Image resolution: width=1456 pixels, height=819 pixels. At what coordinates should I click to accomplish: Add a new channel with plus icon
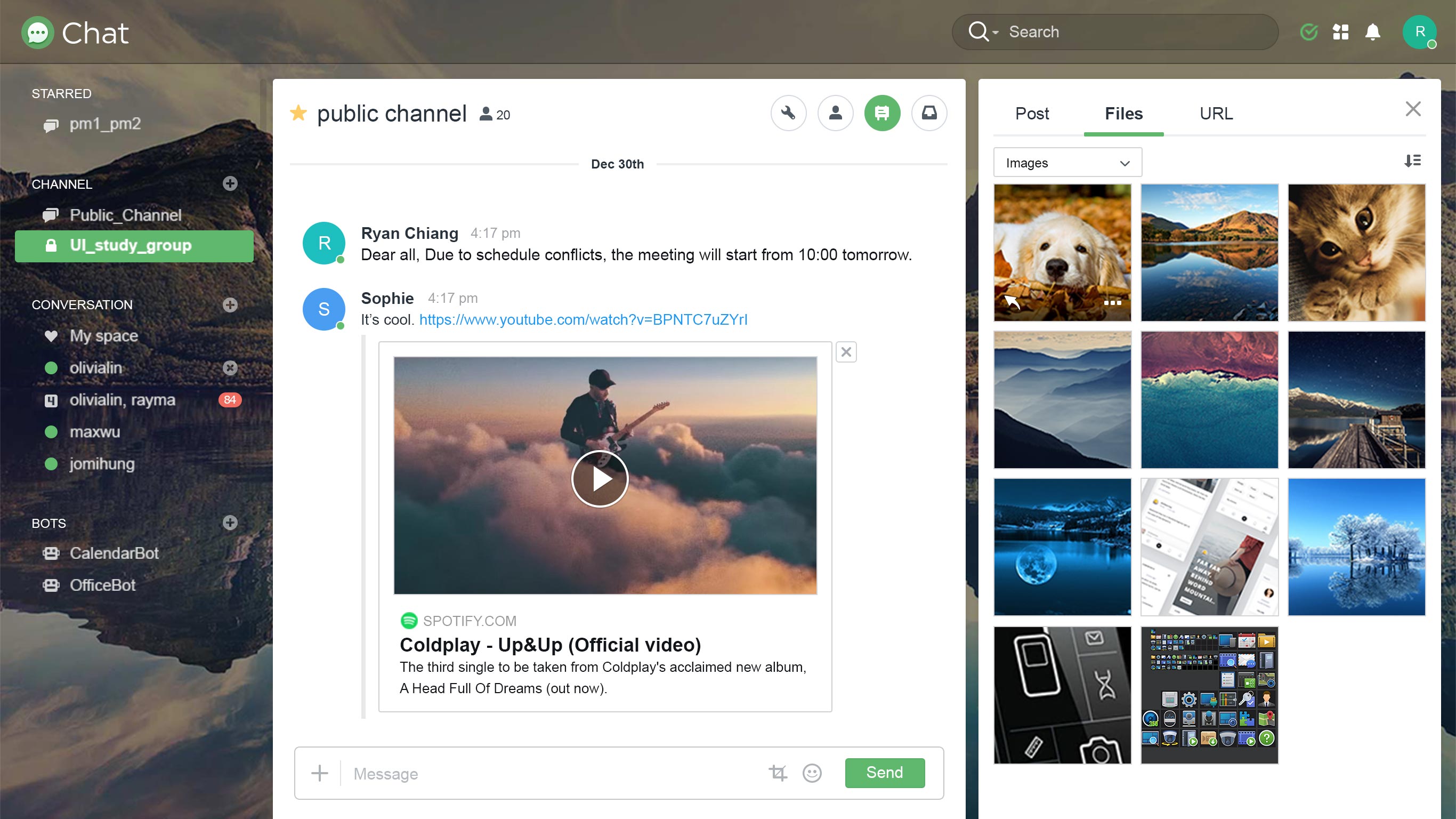(x=230, y=183)
